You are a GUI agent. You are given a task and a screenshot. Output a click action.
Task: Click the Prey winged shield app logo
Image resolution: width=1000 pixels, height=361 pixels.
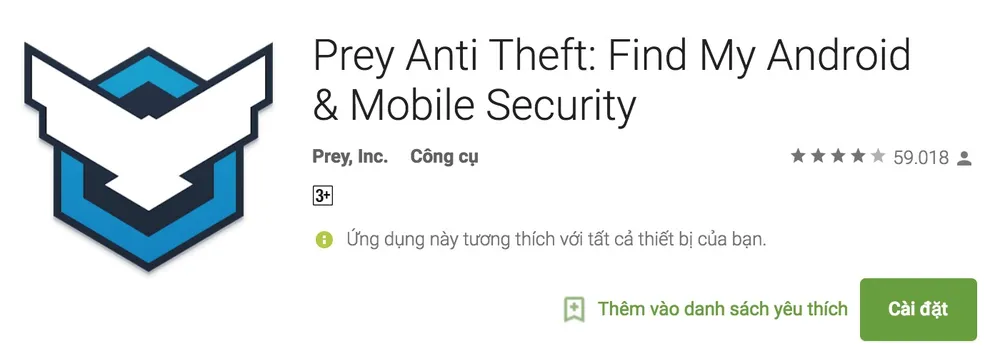pyautogui.click(x=149, y=156)
